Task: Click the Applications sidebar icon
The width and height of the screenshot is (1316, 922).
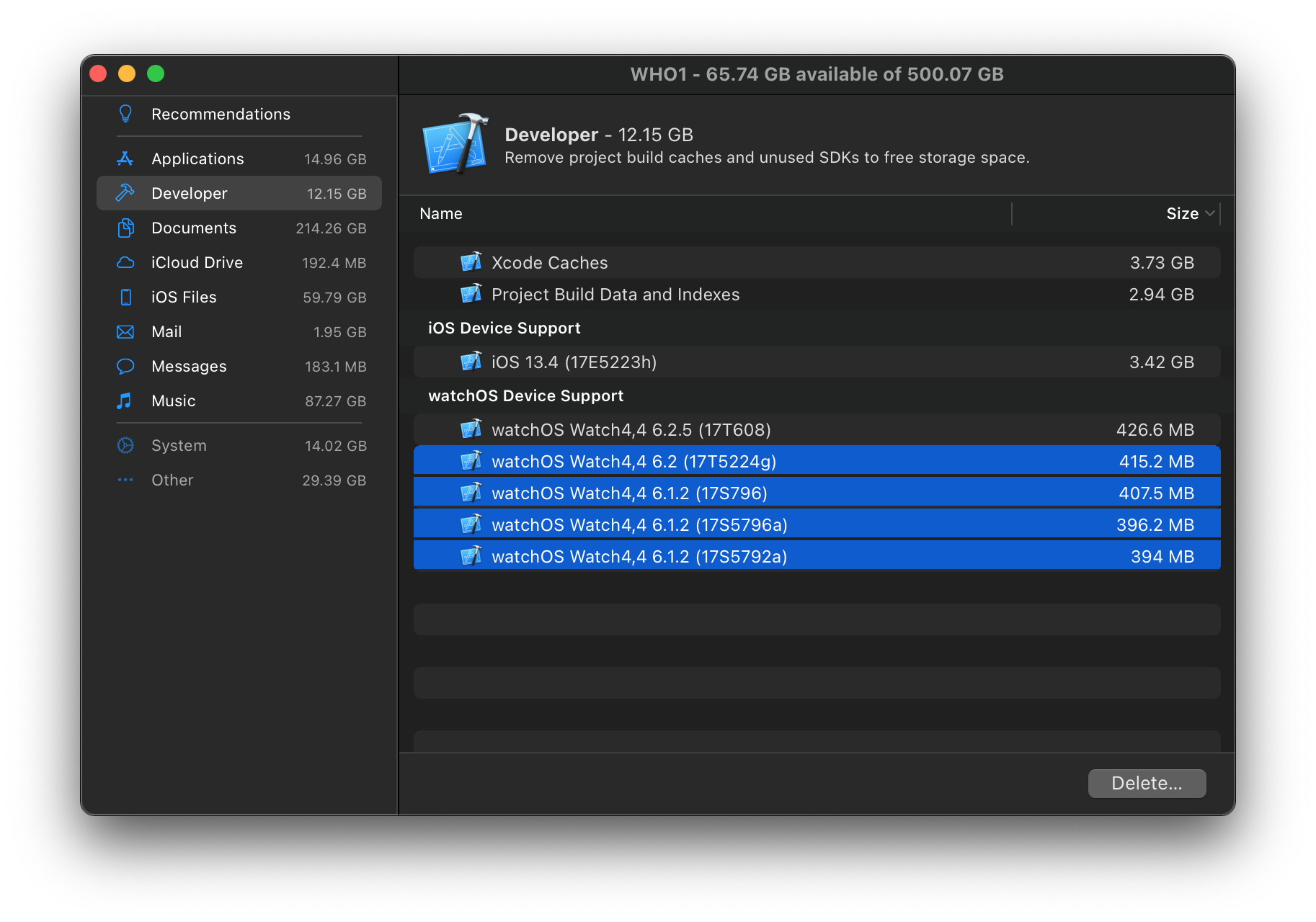Action: click(125, 158)
